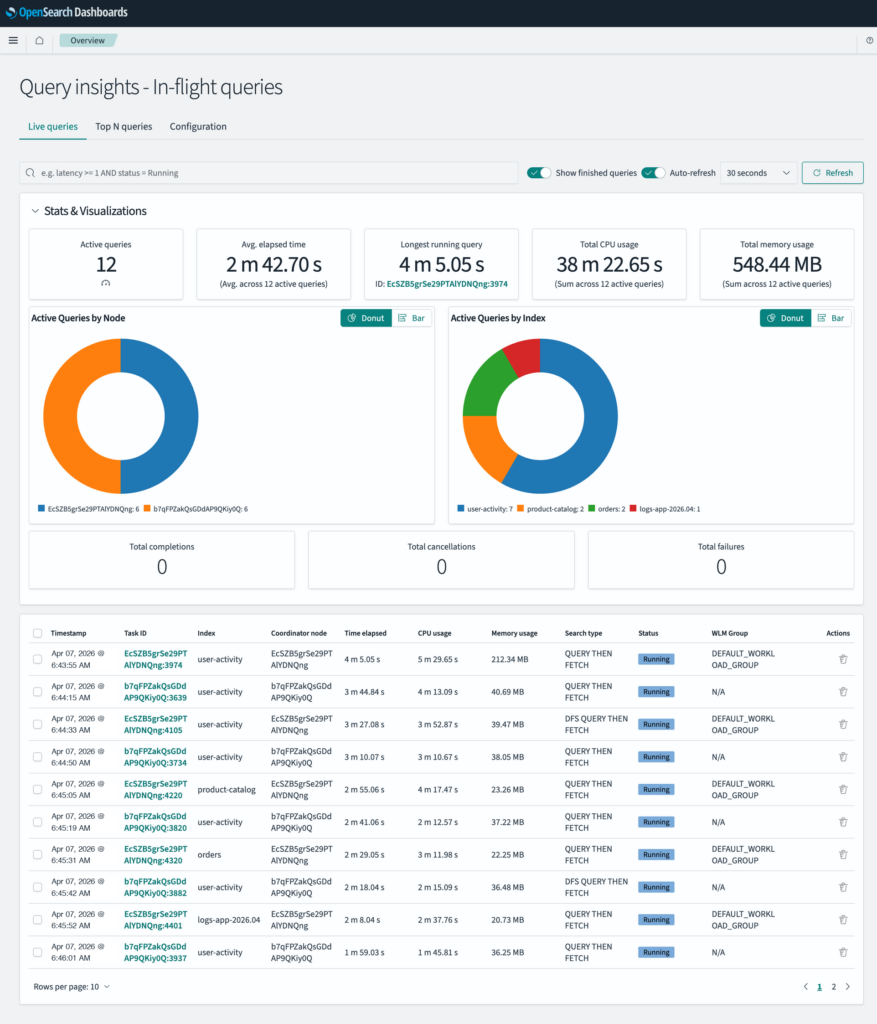
Task: Click trash icon for the orders row
Action: [x=843, y=855]
